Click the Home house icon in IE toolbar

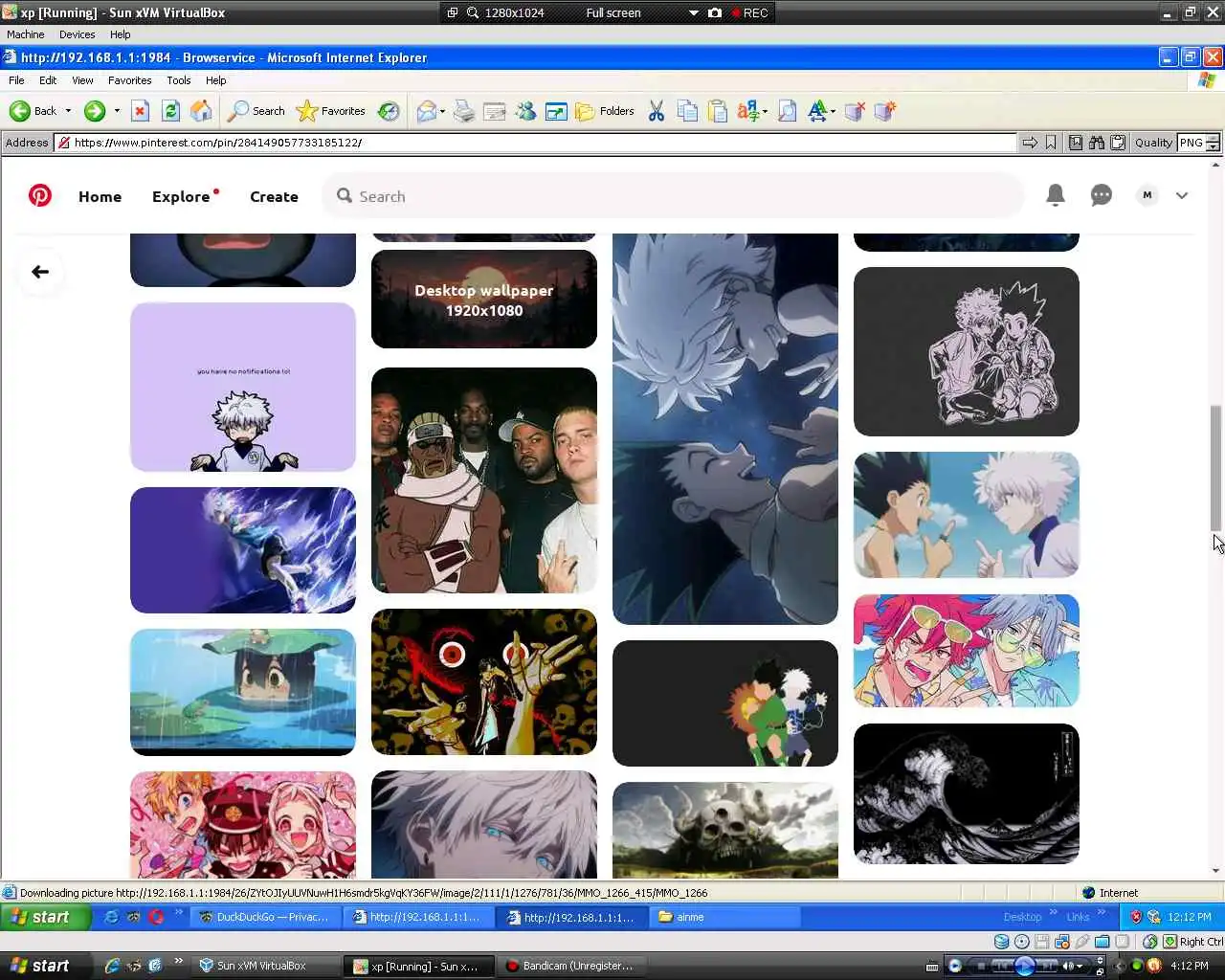tap(201, 111)
